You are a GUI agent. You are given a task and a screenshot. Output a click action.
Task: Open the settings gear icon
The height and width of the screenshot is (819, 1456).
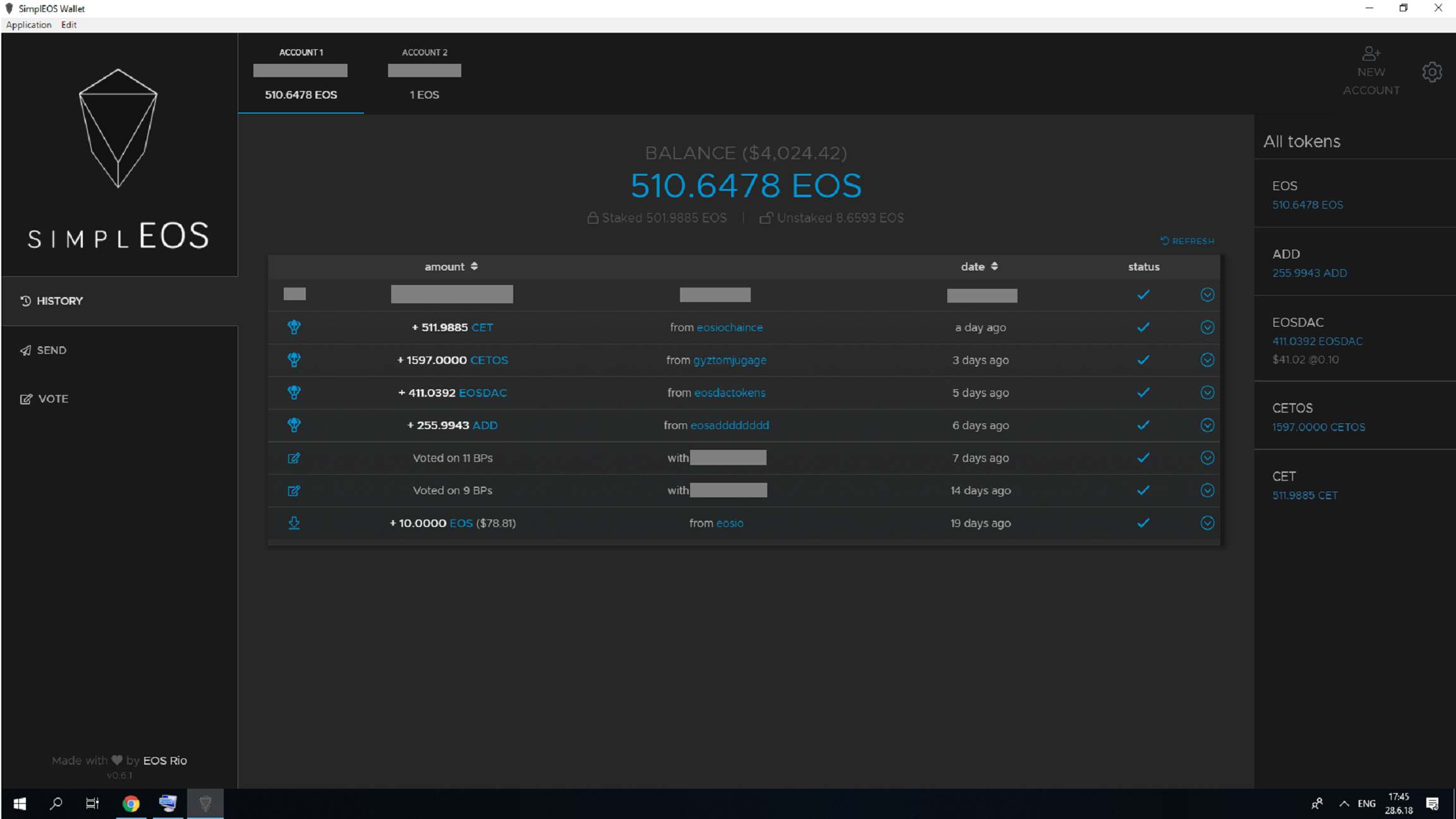point(1432,72)
